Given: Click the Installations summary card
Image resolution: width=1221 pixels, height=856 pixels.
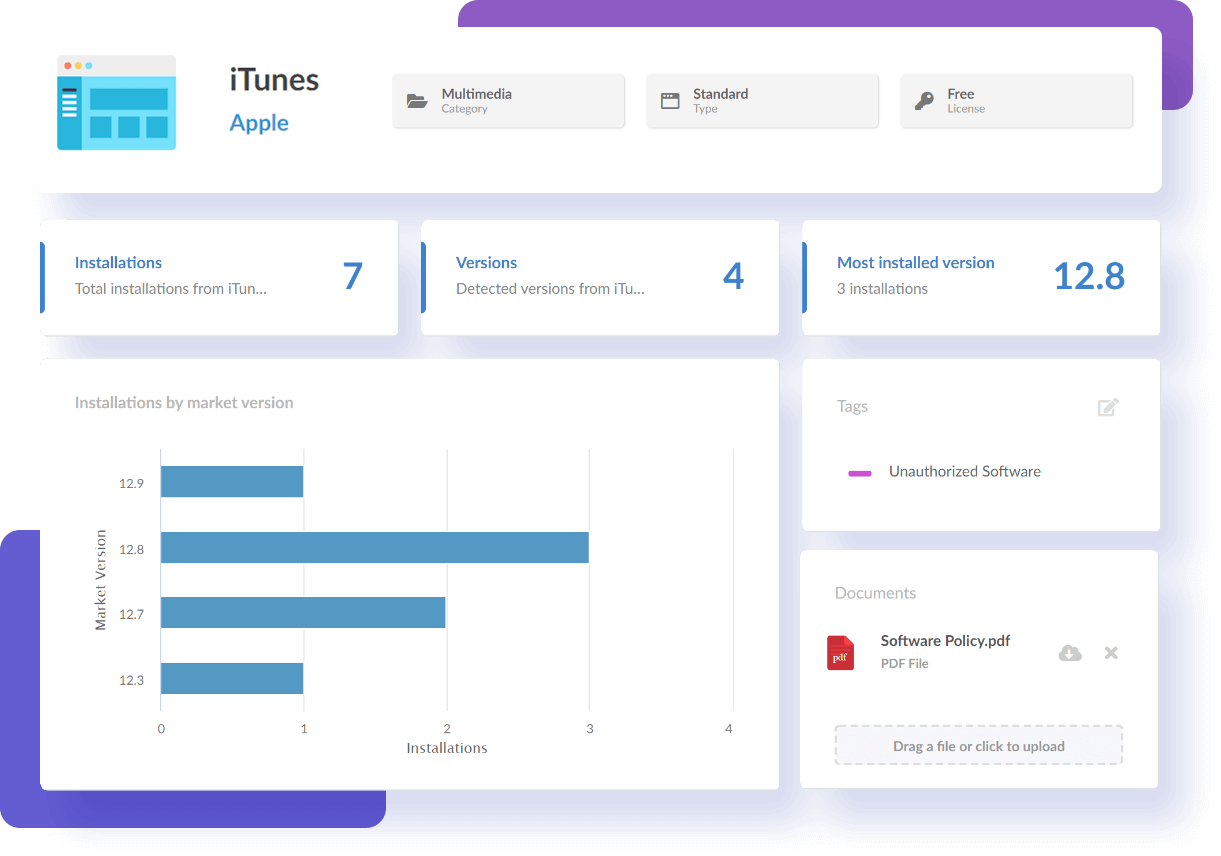Looking at the screenshot, I should point(219,277).
